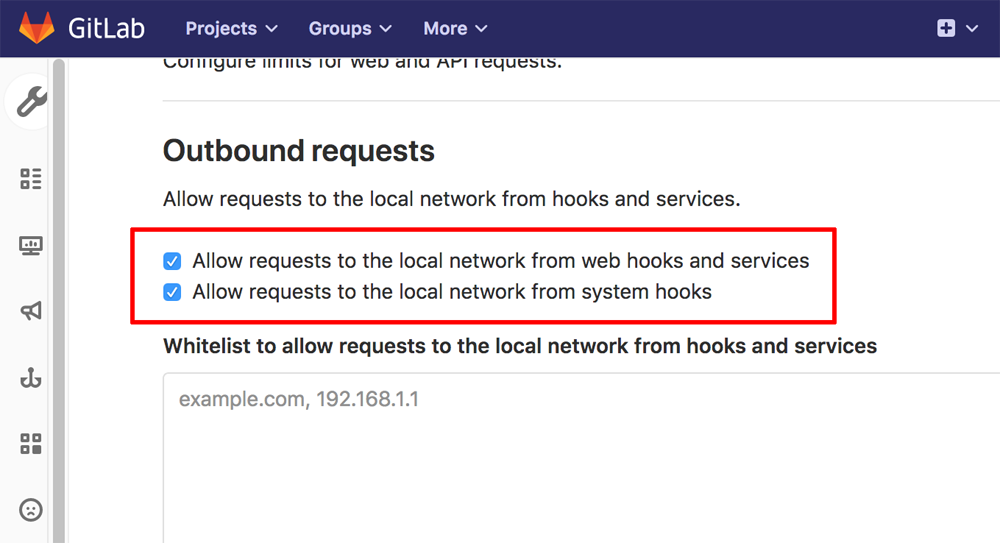Click the GitLab wordmark text link
This screenshot has width=1000, height=543.
pos(106,28)
